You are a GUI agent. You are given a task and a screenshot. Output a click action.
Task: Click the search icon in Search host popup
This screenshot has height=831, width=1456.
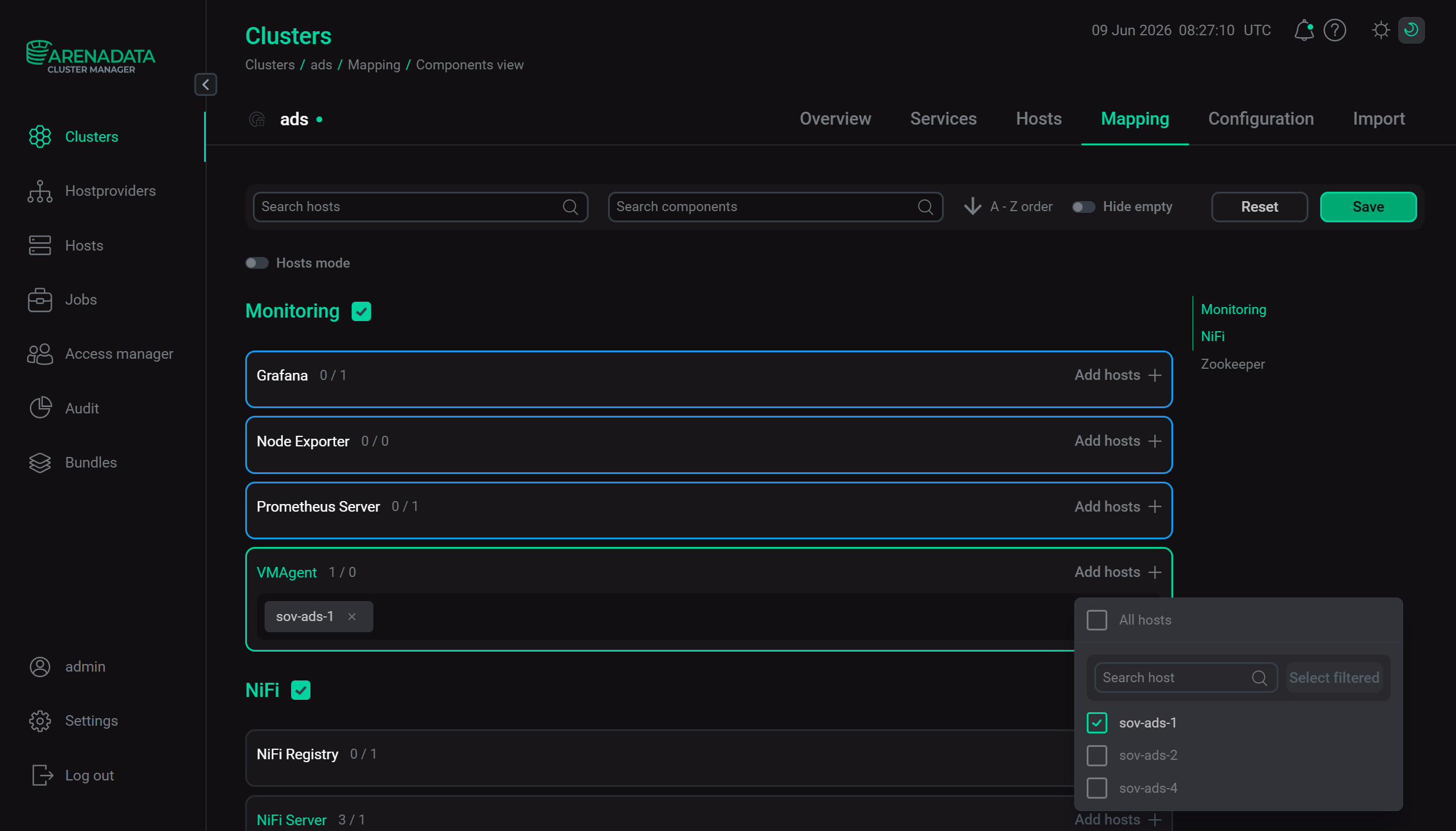1259,678
